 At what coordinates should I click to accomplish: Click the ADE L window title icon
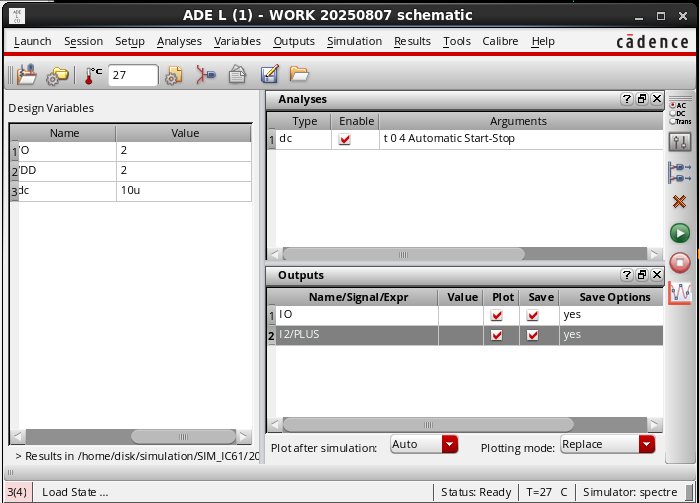click(x=17, y=16)
